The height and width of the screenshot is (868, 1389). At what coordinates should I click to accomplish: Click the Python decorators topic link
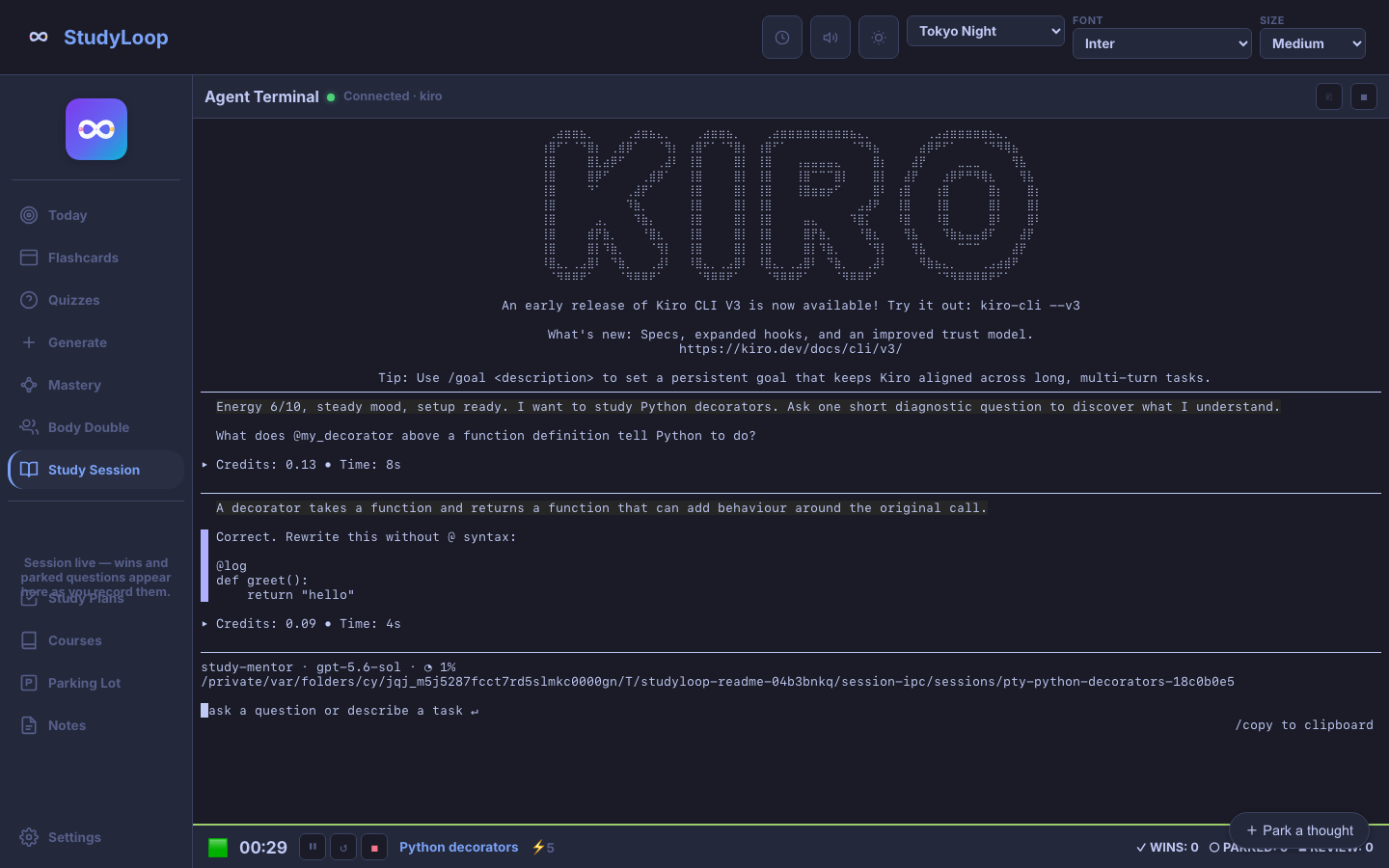459,847
